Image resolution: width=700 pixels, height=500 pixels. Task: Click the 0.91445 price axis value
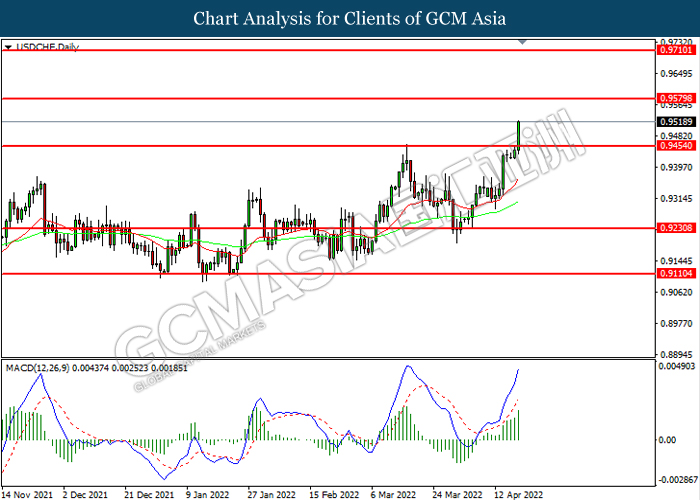[x=676, y=261]
